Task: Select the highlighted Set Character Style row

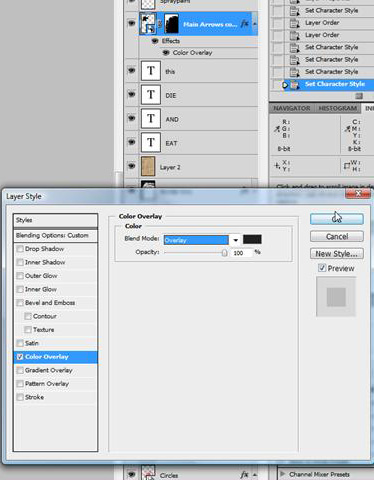Action: coord(322,84)
